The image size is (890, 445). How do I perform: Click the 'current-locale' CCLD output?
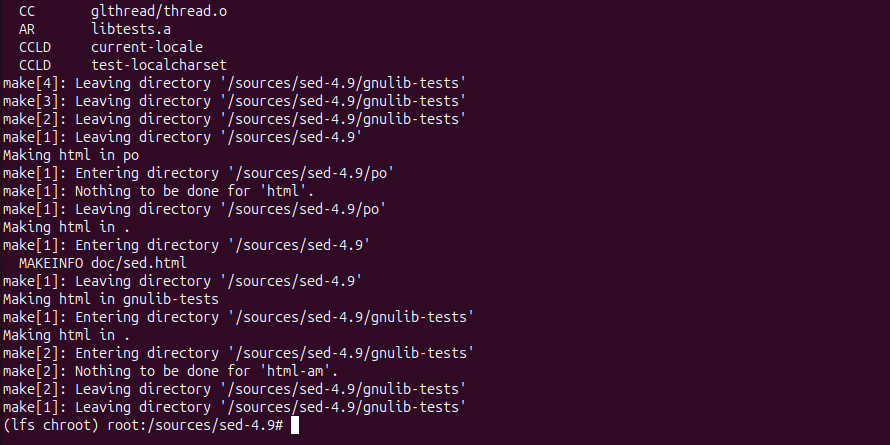146,47
